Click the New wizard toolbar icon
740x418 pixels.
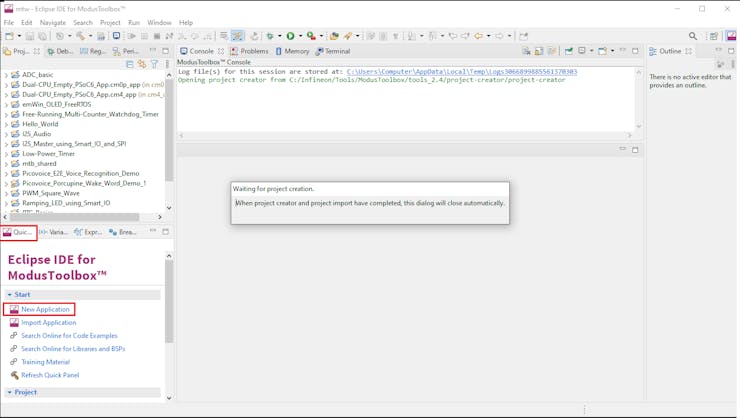point(9,36)
